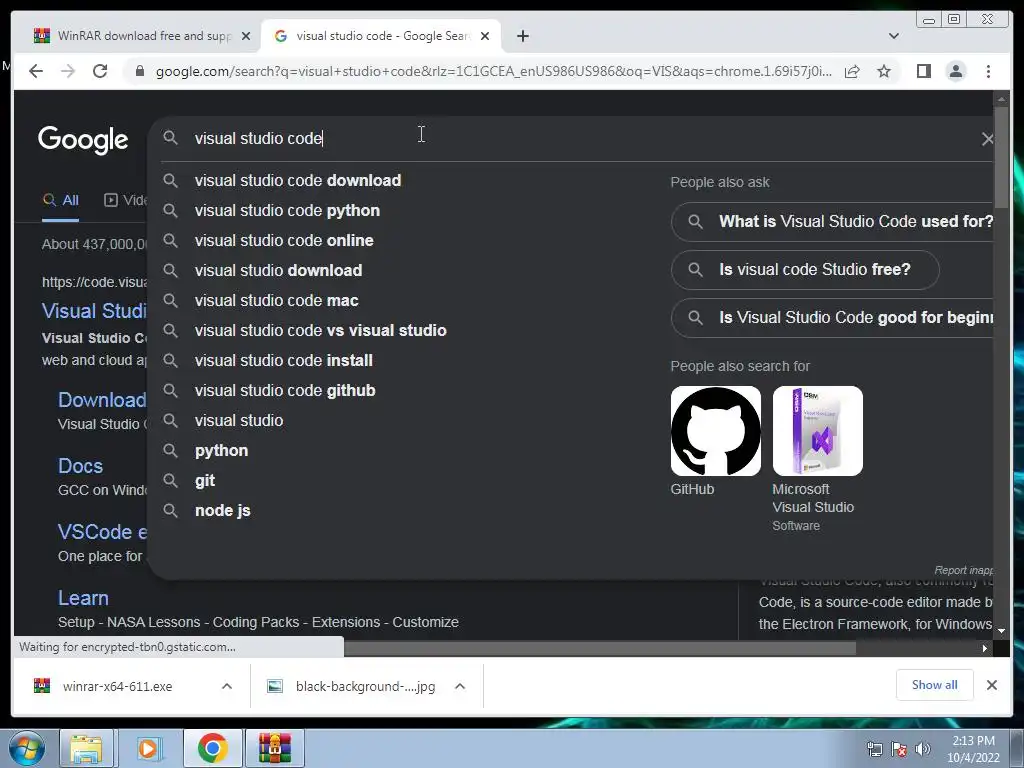The image size is (1024, 768).
Task: Open black-background jpg download item
Action: tap(353, 686)
